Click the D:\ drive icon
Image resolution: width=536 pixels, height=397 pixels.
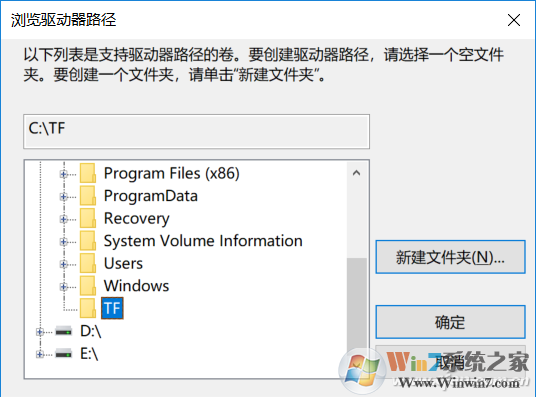click(x=64, y=331)
